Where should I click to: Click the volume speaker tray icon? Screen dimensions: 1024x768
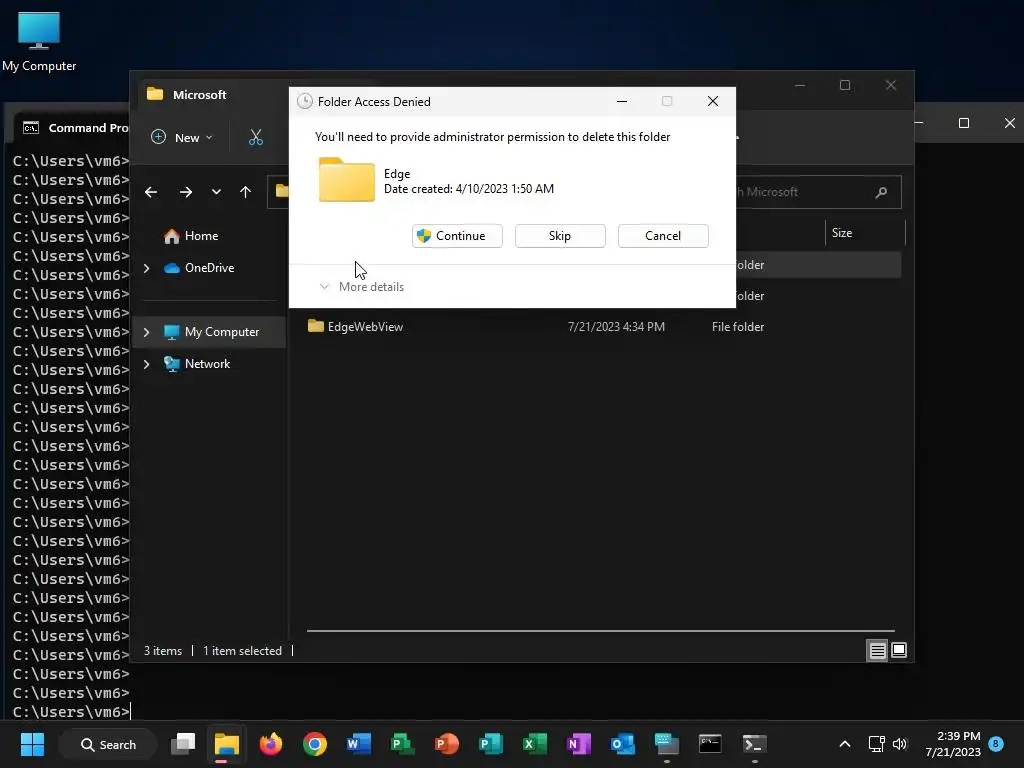tap(900, 744)
